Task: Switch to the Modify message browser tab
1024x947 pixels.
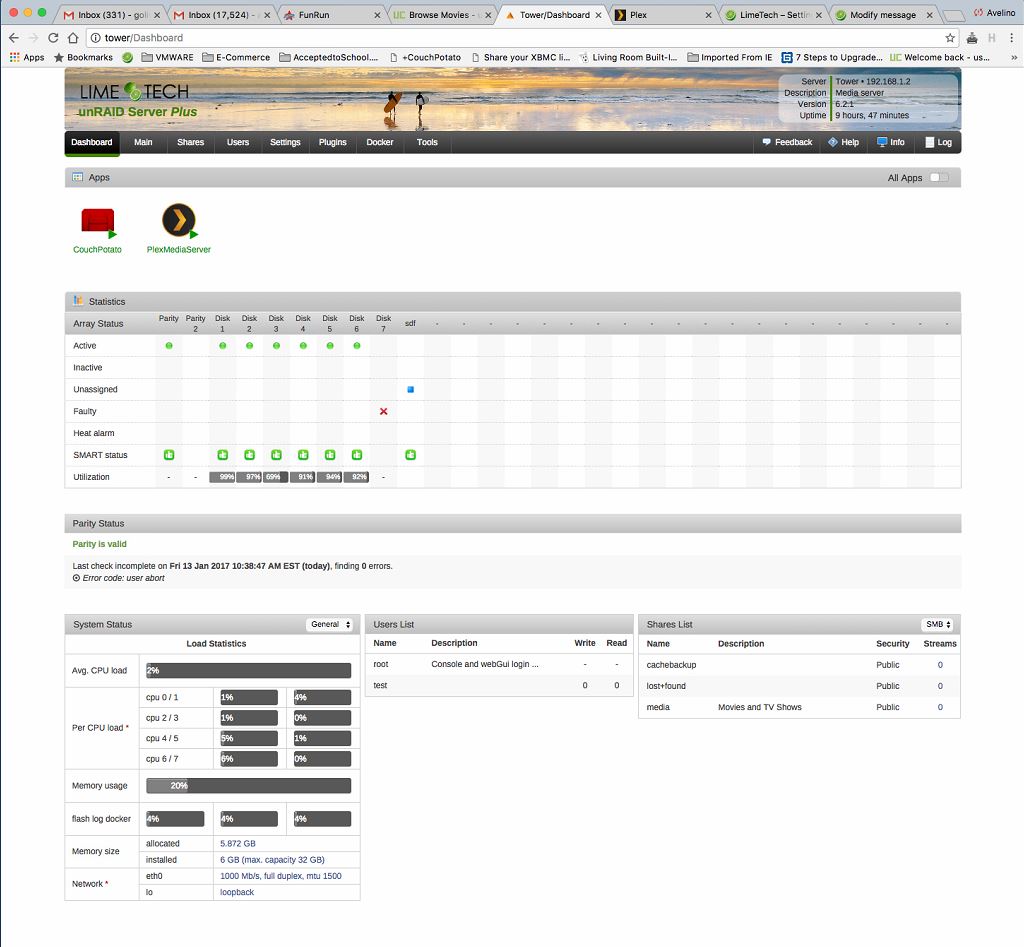Action: (x=884, y=15)
